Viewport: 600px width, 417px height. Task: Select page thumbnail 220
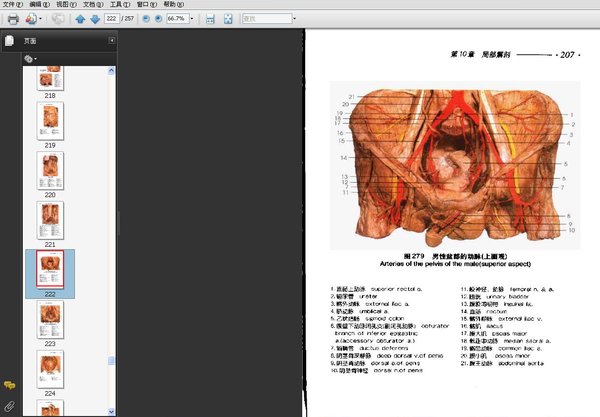pos(50,171)
